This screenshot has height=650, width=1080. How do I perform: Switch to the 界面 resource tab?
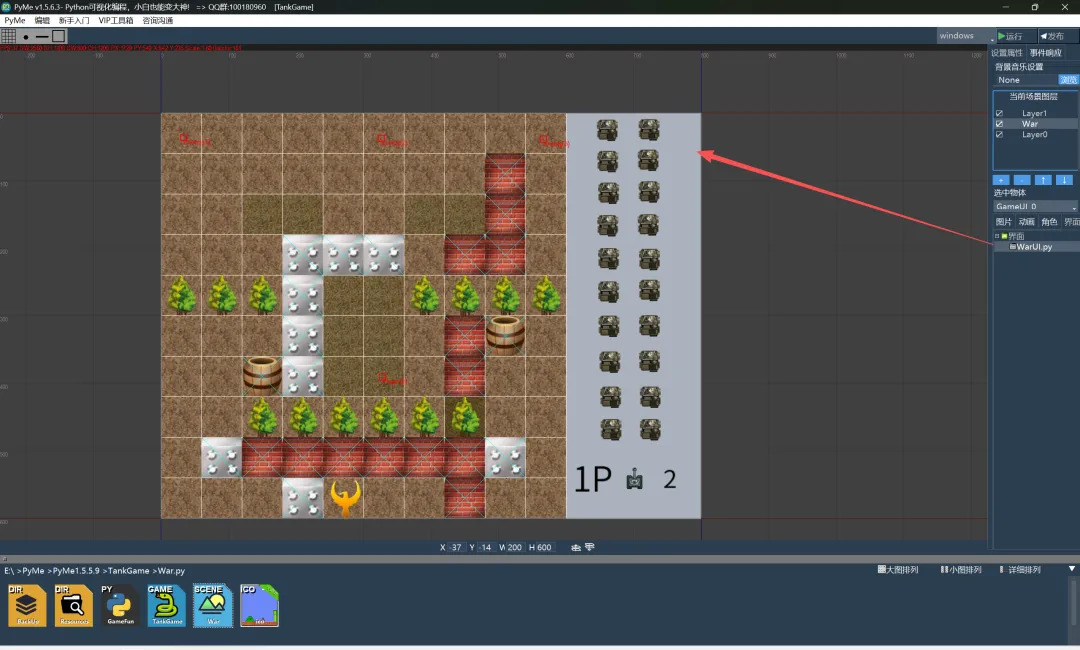coord(1071,222)
